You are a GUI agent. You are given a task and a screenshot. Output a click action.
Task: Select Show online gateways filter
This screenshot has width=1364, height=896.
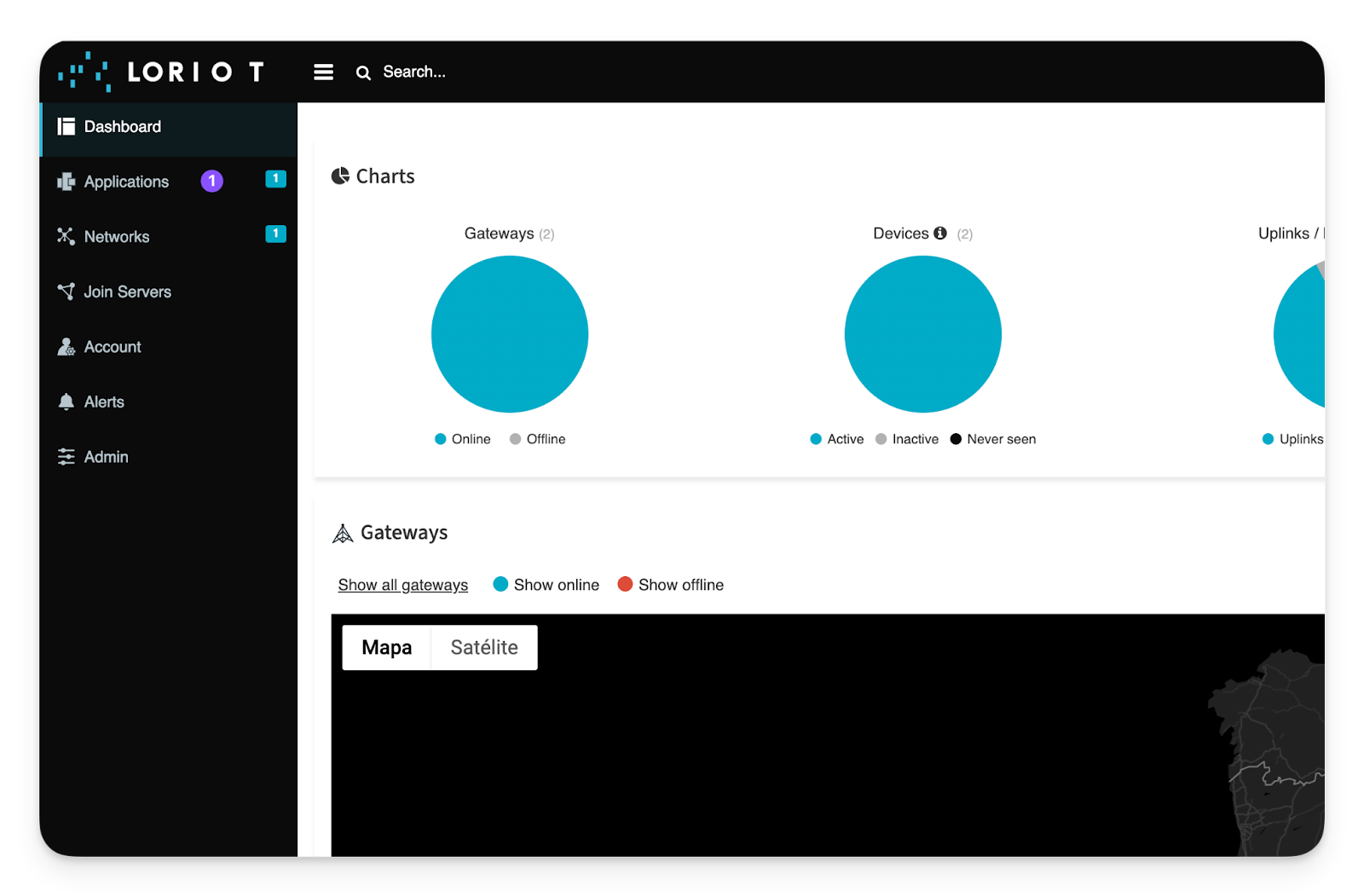[546, 585]
